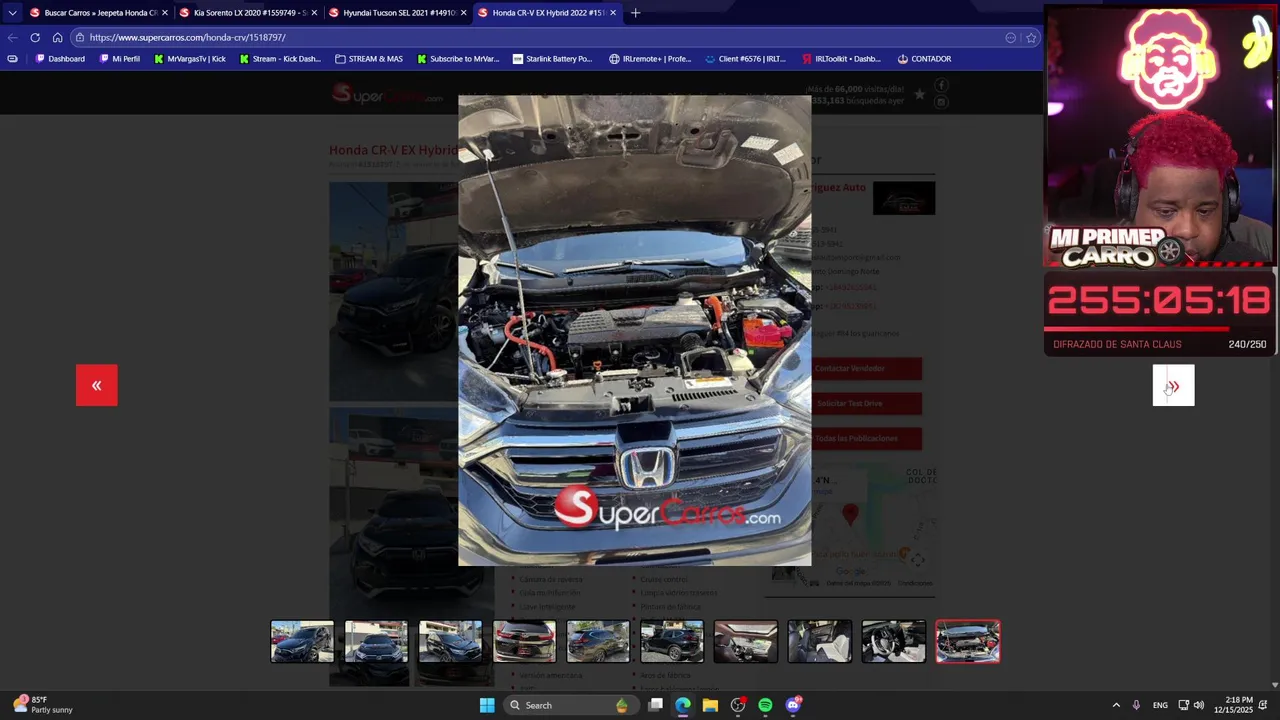Screen dimensions: 1280x720
Task: Show previous photo with the « arrow
Action: [96, 385]
